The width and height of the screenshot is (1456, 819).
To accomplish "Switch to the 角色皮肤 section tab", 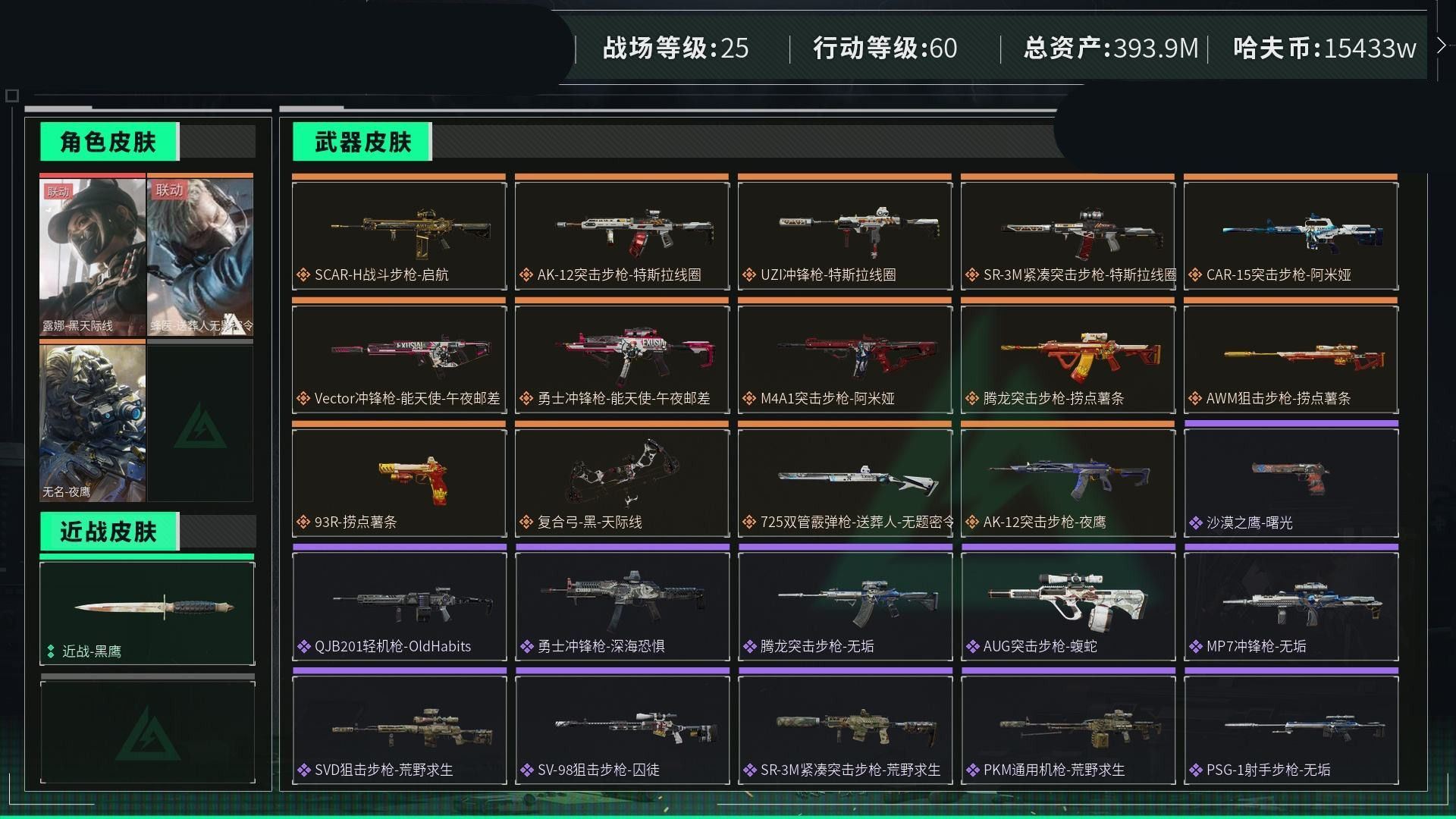I will [x=109, y=142].
